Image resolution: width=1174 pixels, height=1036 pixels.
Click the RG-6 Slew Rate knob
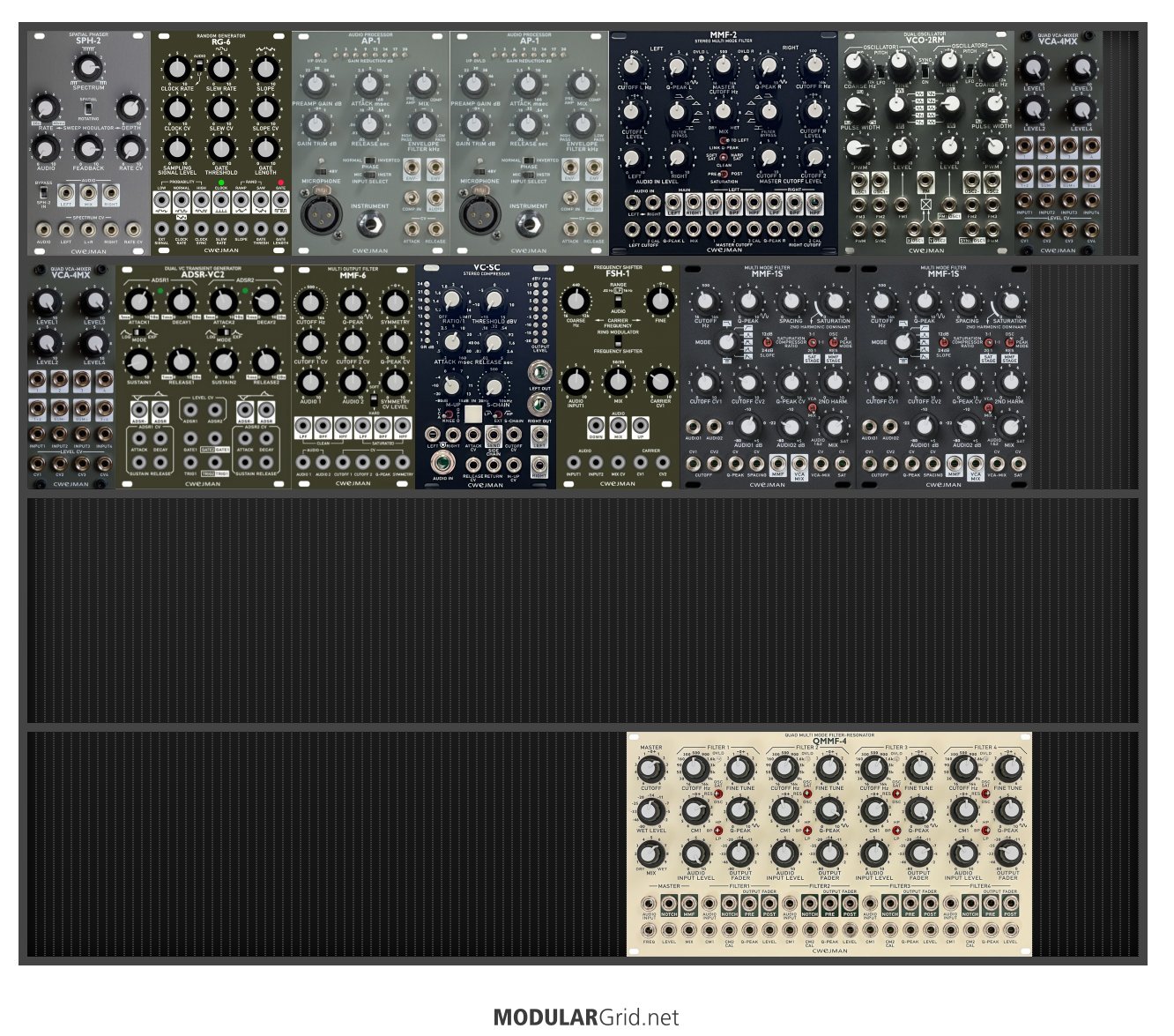click(x=222, y=68)
